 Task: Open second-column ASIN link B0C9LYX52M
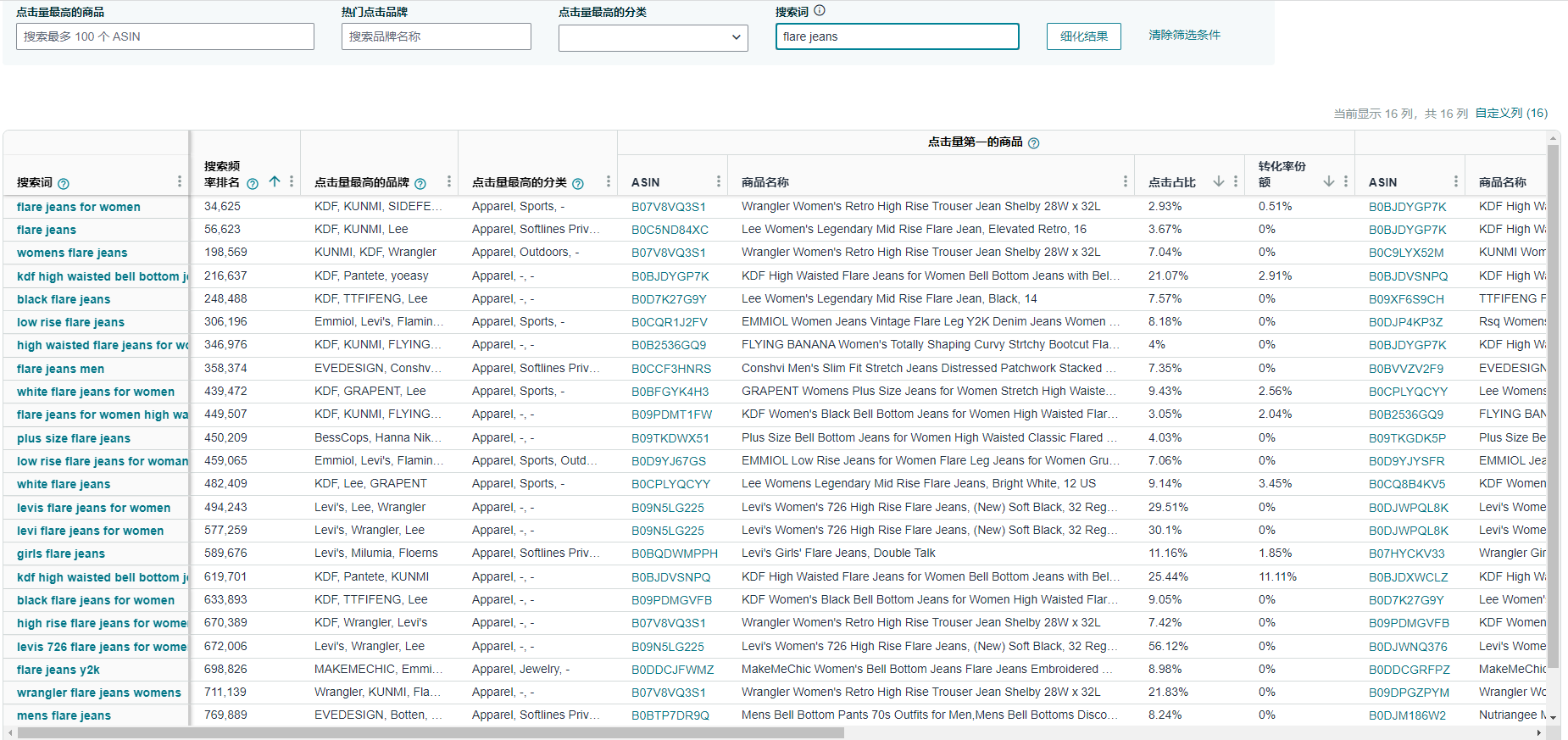pos(1406,253)
